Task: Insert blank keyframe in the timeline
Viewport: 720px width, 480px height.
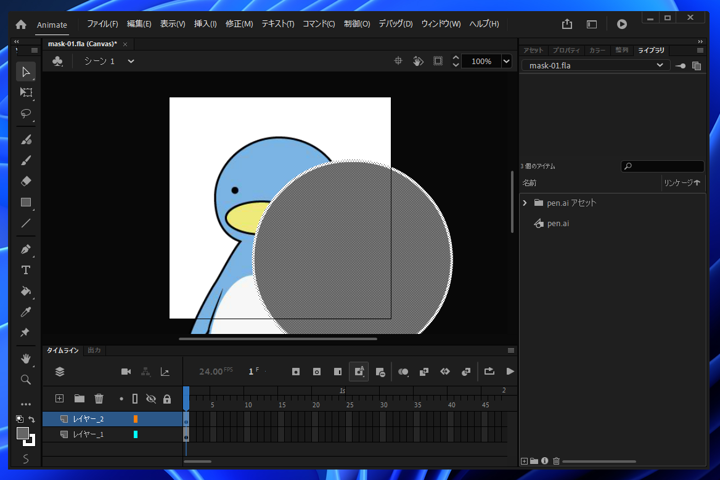Action: pos(317,372)
